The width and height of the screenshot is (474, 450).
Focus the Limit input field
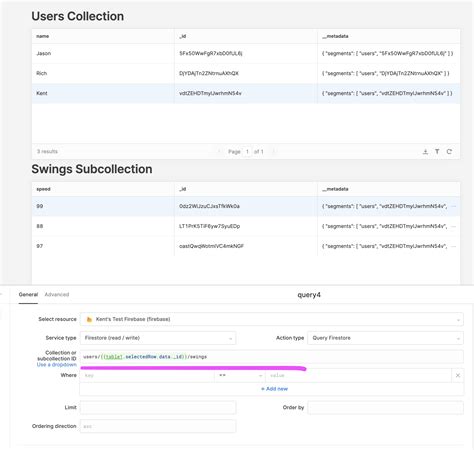158,407
